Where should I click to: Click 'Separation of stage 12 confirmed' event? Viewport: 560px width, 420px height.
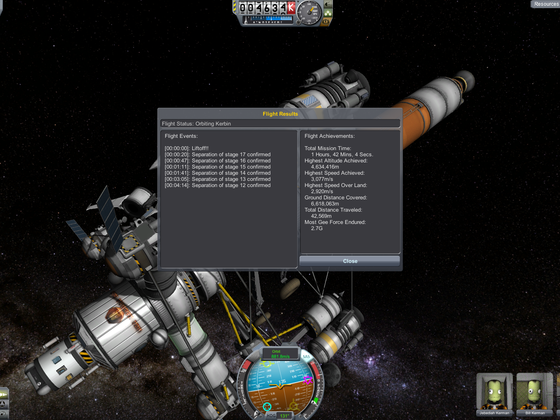[x=218, y=185]
